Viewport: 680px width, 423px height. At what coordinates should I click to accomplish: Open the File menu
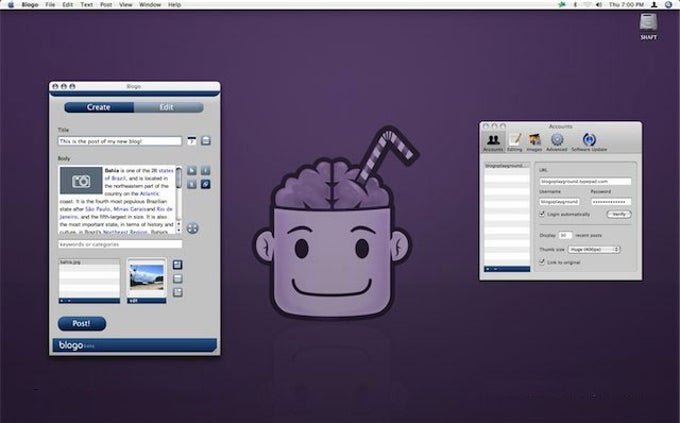(50, 5)
